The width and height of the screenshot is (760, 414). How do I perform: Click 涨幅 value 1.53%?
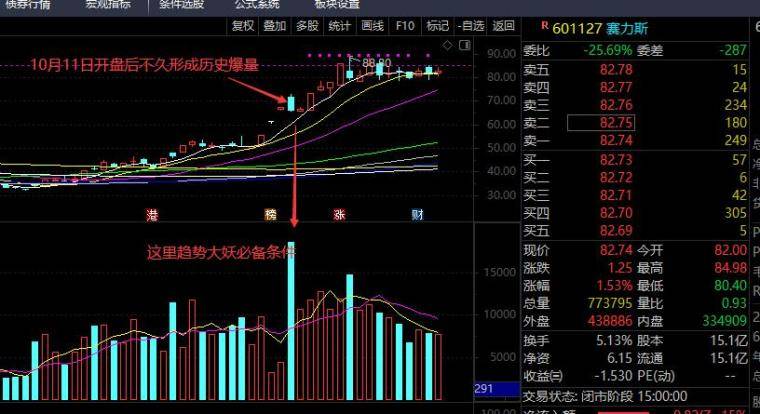(614, 286)
